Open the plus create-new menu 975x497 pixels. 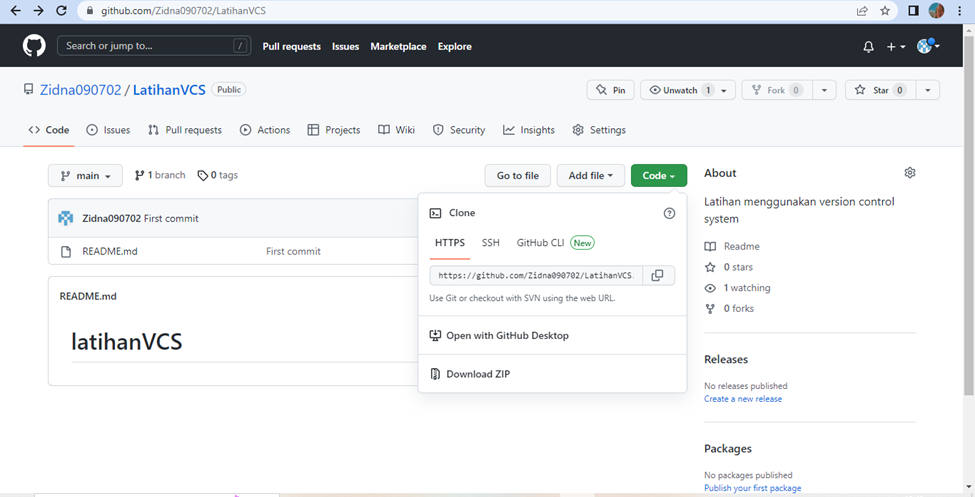896,47
